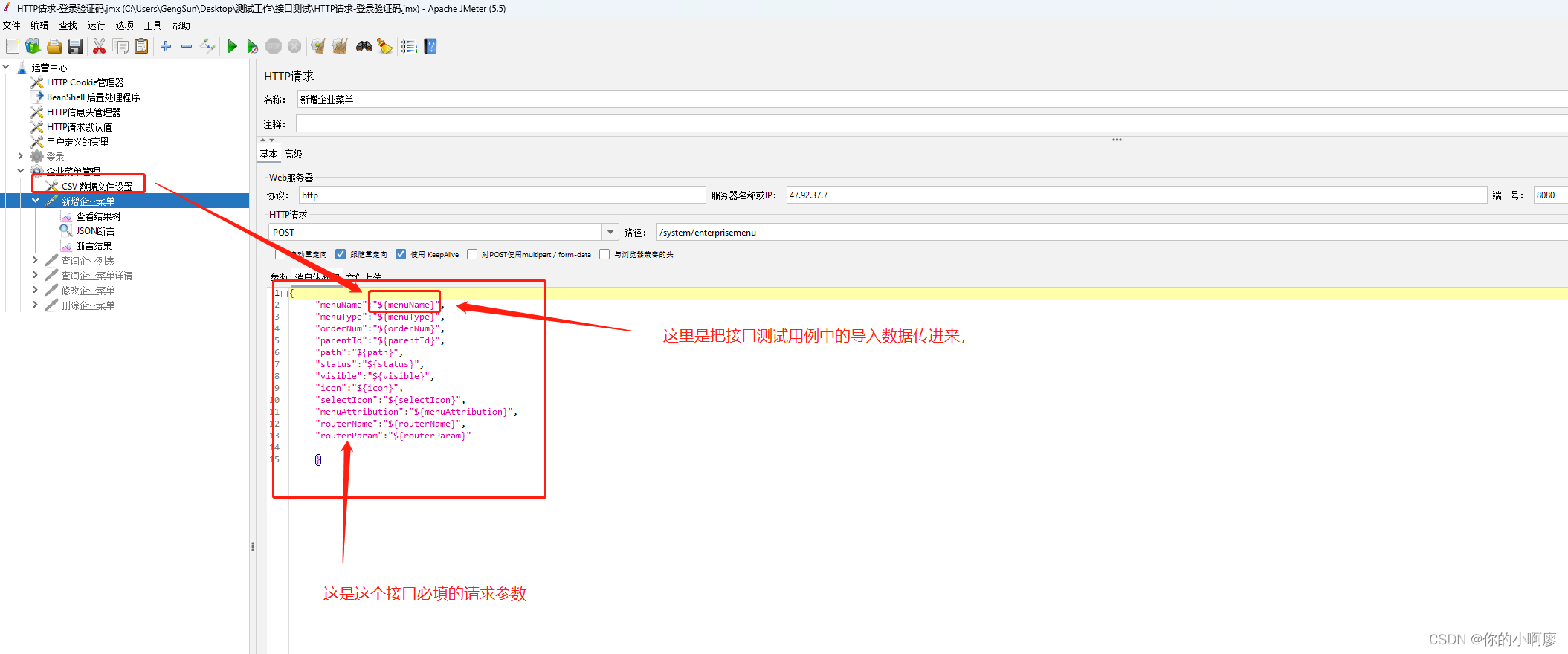The width and height of the screenshot is (1568, 654).
Task: Enable 对POST使用multipart / form-data checkbox
Action: click(x=472, y=254)
